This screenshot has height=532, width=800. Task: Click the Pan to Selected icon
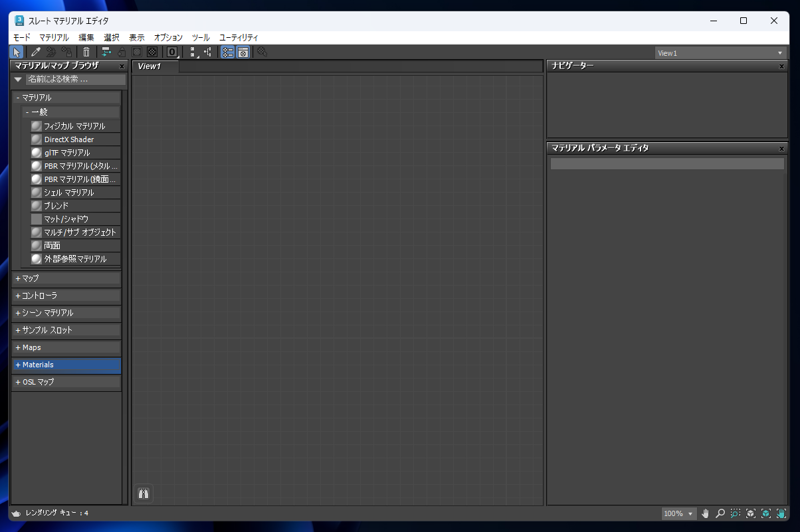[781, 514]
